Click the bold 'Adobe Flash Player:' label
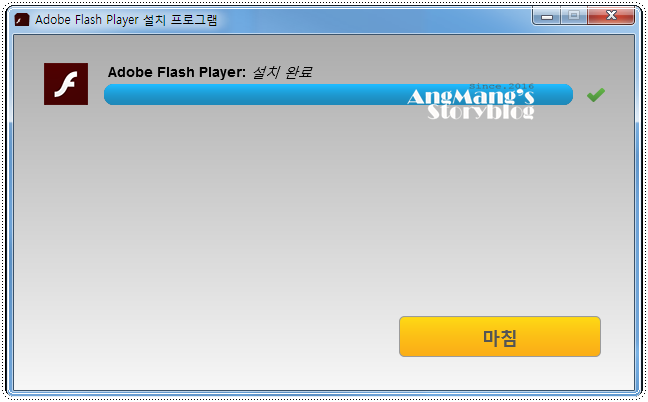This screenshot has width=648, height=402. [x=177, y=72]
